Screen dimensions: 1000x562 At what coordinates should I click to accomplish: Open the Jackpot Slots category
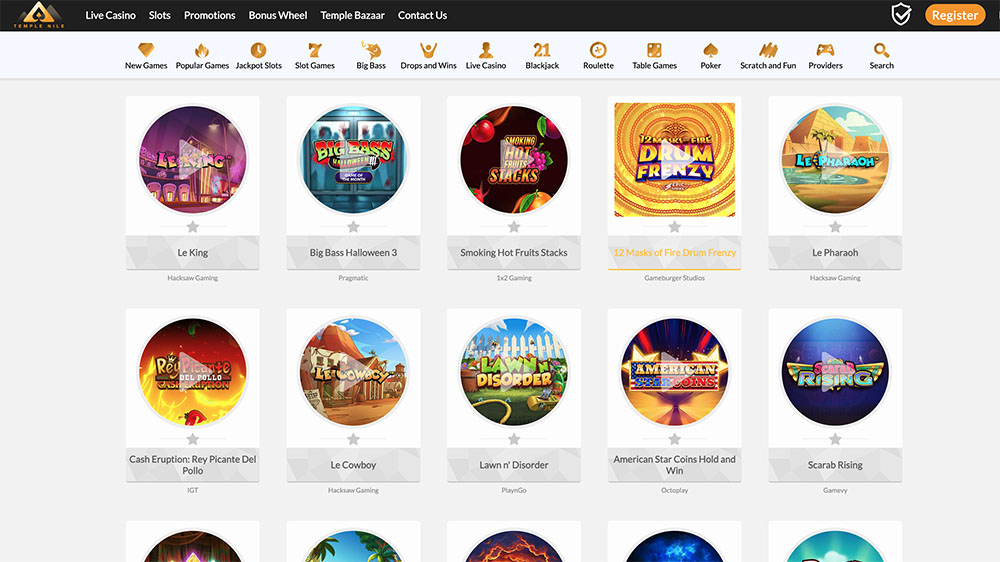258,56
